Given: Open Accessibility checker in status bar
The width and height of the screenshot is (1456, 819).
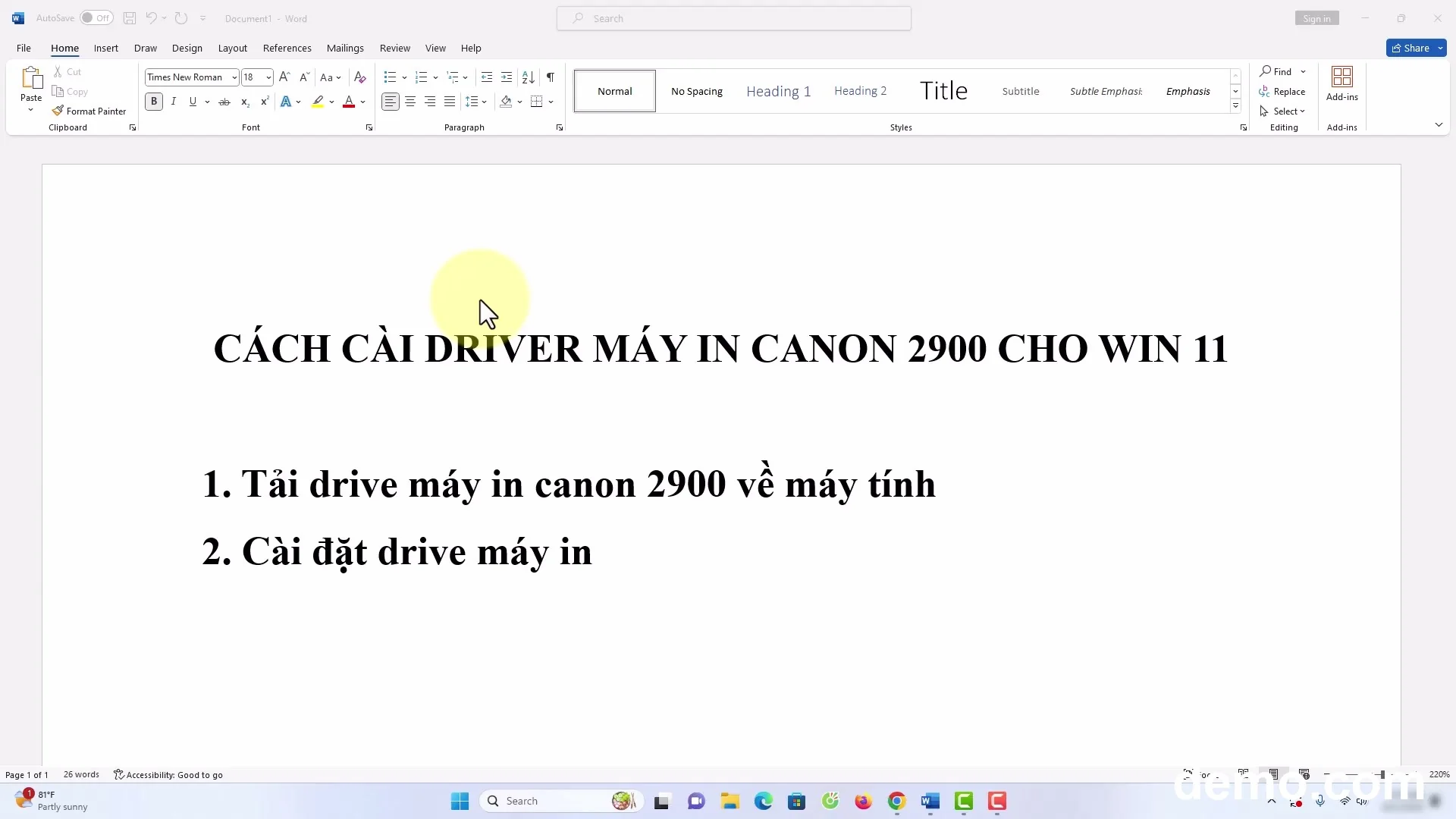Looking at the screenshot, I should (168, 774).
